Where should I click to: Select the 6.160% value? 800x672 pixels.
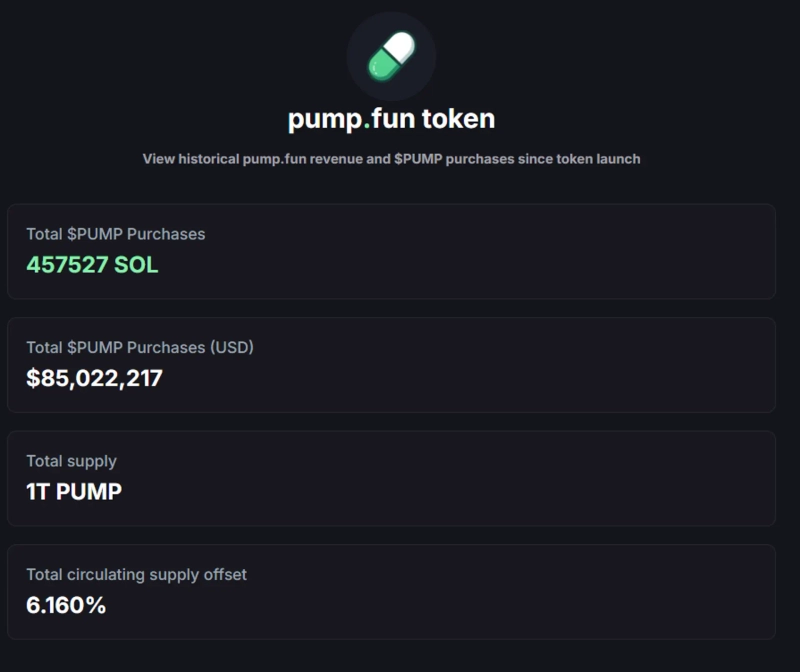[x=66, y=605]
